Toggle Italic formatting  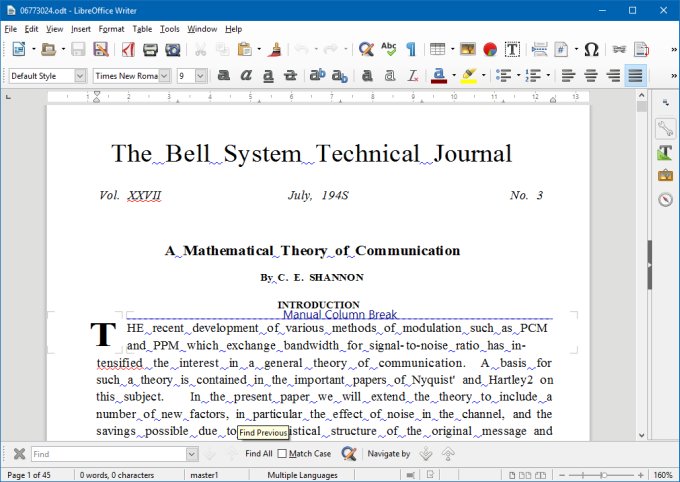point(246,75)
